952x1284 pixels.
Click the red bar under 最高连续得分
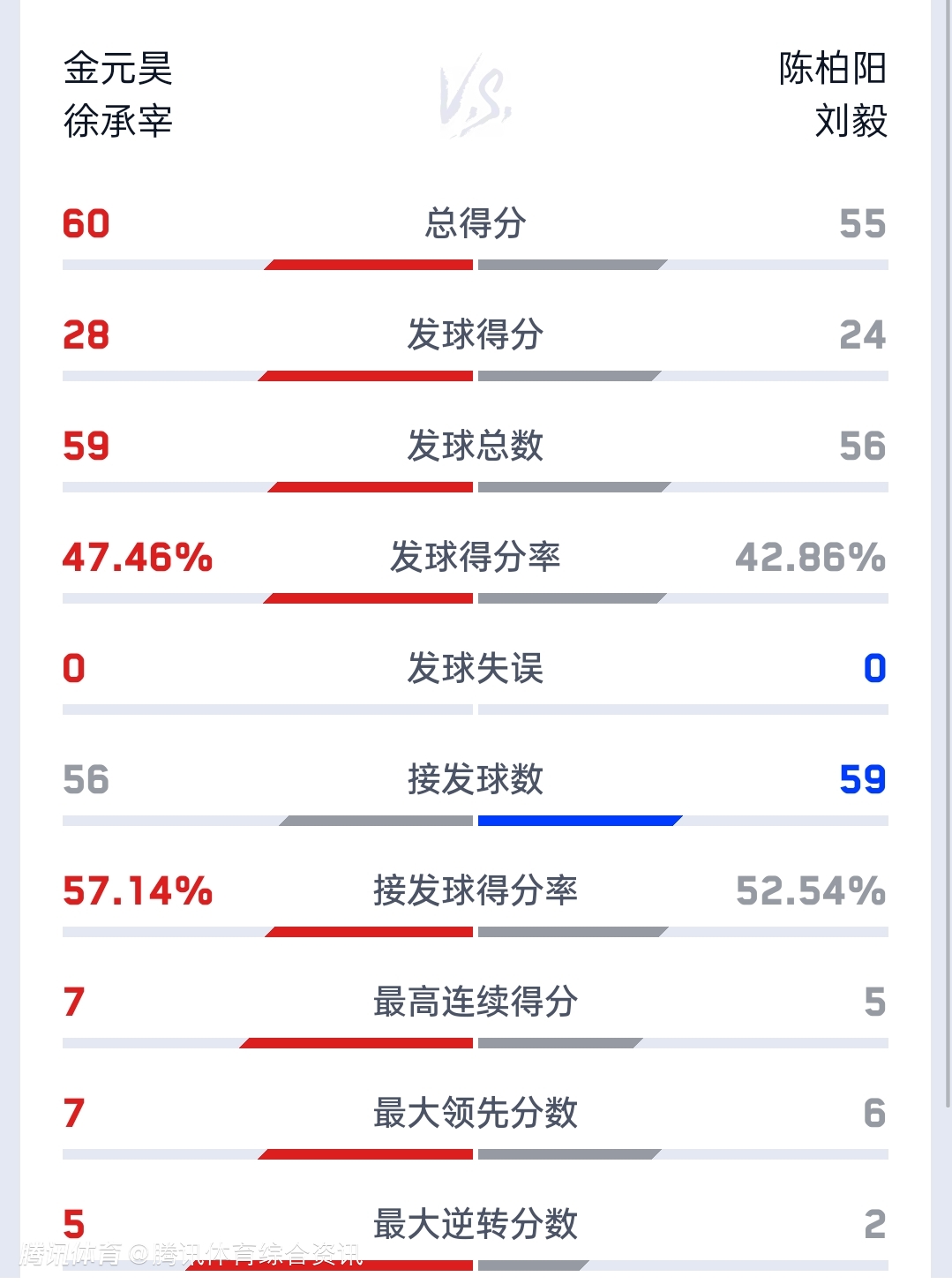click(357, 1043)
